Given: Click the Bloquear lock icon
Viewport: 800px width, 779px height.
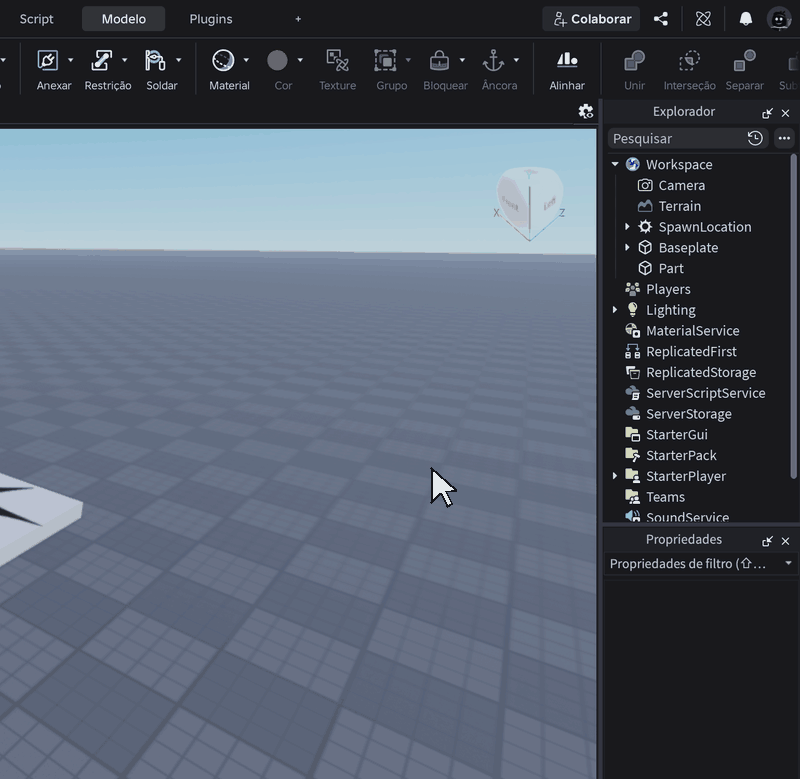Looking at the screenshot, I should coord(439,60).
